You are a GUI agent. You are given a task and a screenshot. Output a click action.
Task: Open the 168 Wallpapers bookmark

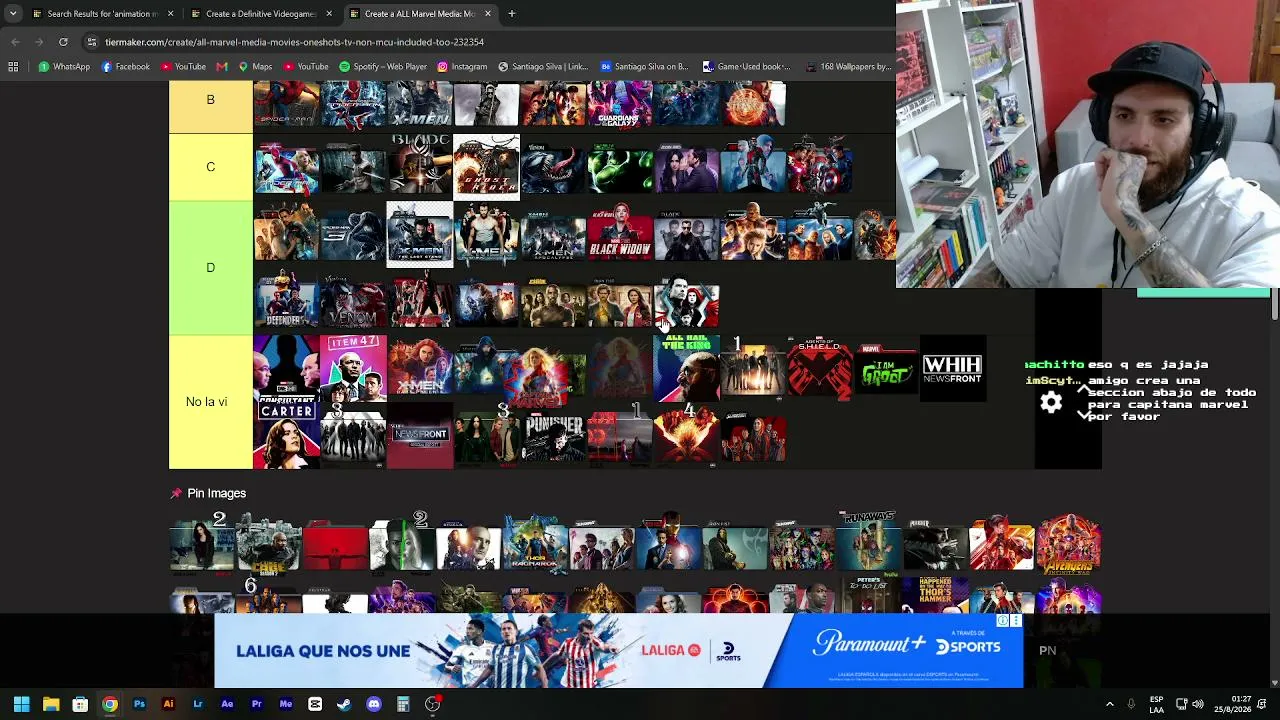(x=848, y=67)
